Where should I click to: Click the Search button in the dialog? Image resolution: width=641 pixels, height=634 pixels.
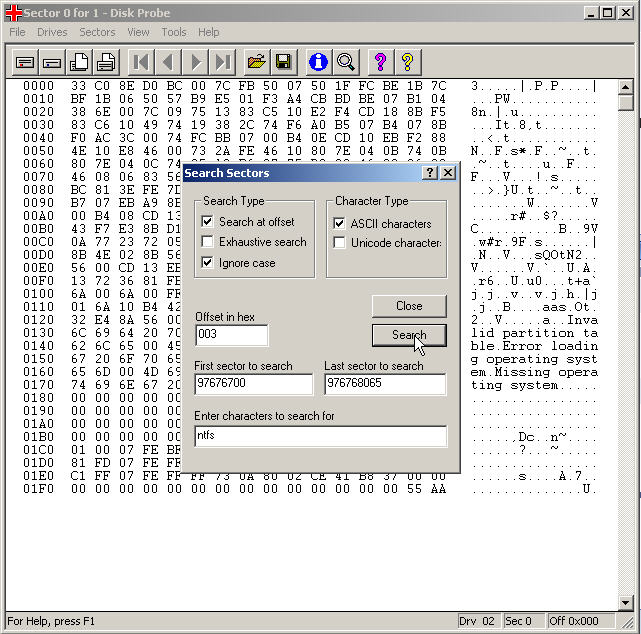click(x=409, y=335)
